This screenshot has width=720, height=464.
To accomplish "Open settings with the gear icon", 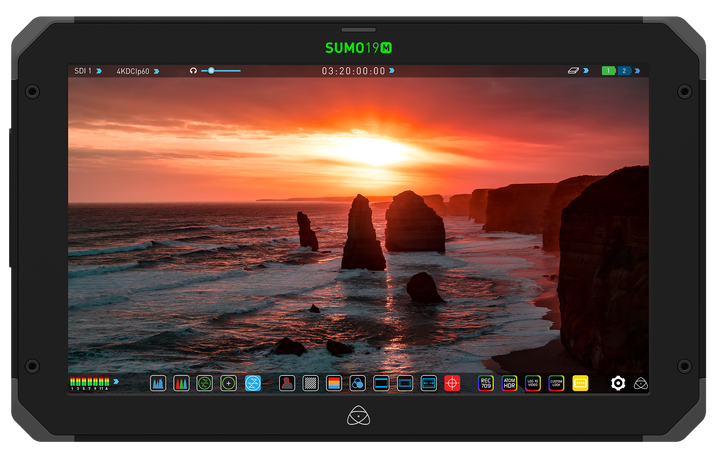I will tap(618, 383).
